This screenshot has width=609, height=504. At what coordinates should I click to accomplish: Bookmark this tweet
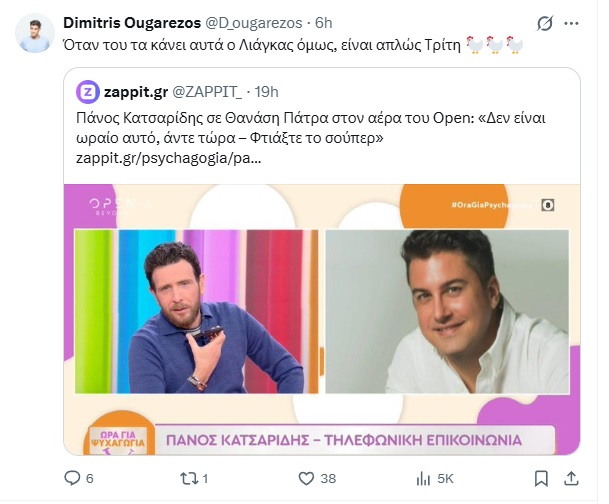541,478
